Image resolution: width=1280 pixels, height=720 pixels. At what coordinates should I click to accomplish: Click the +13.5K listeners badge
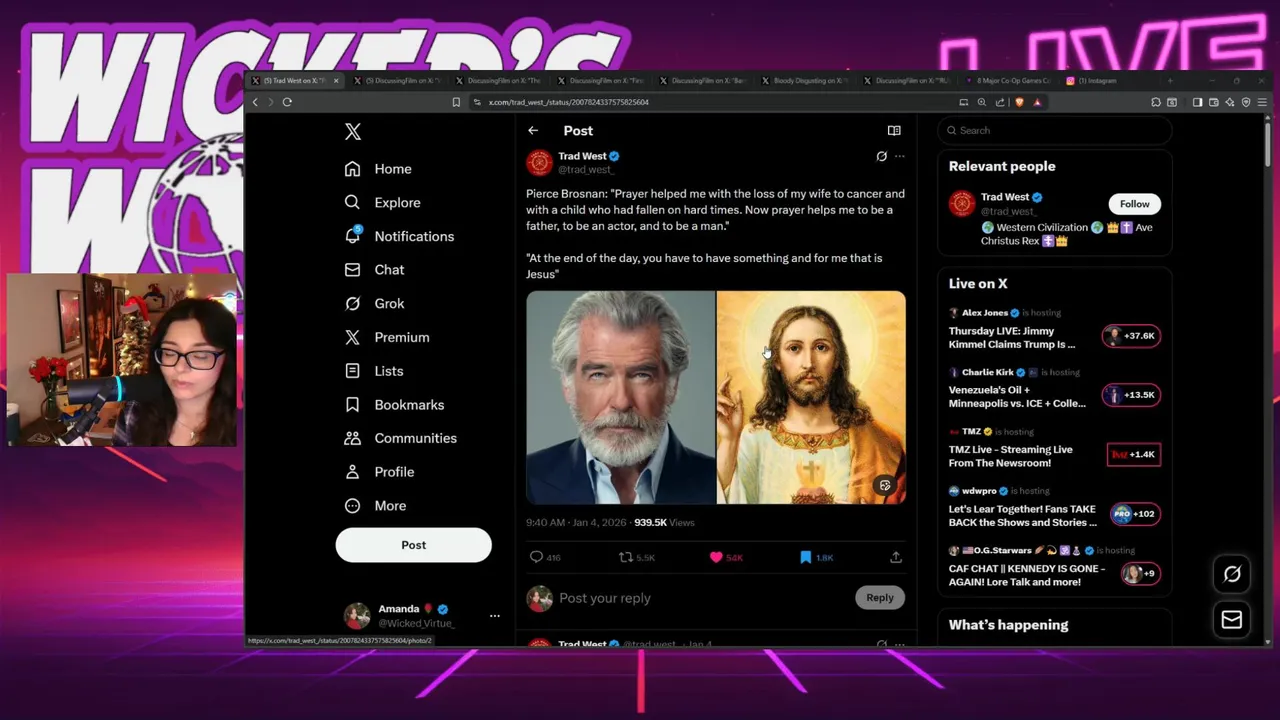pyautogui.click(x=1131, y=395)
